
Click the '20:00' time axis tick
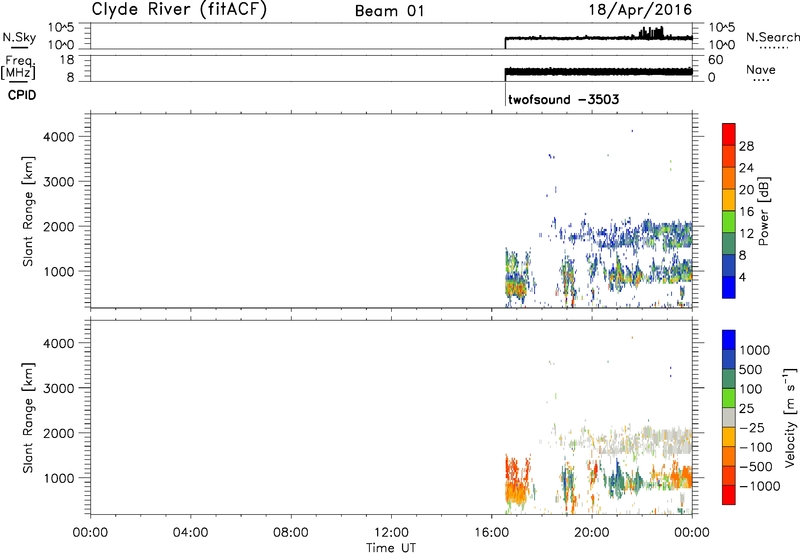pyautogui.click(x=591, y=533)
